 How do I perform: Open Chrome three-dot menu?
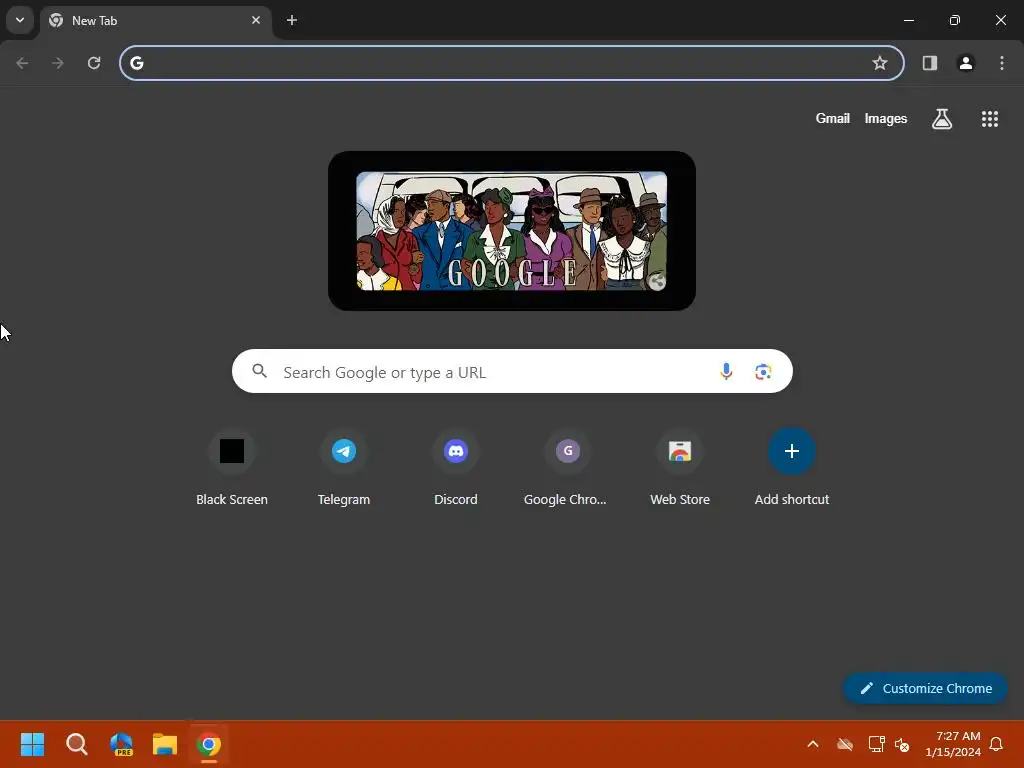click(x=1002, y=63)
